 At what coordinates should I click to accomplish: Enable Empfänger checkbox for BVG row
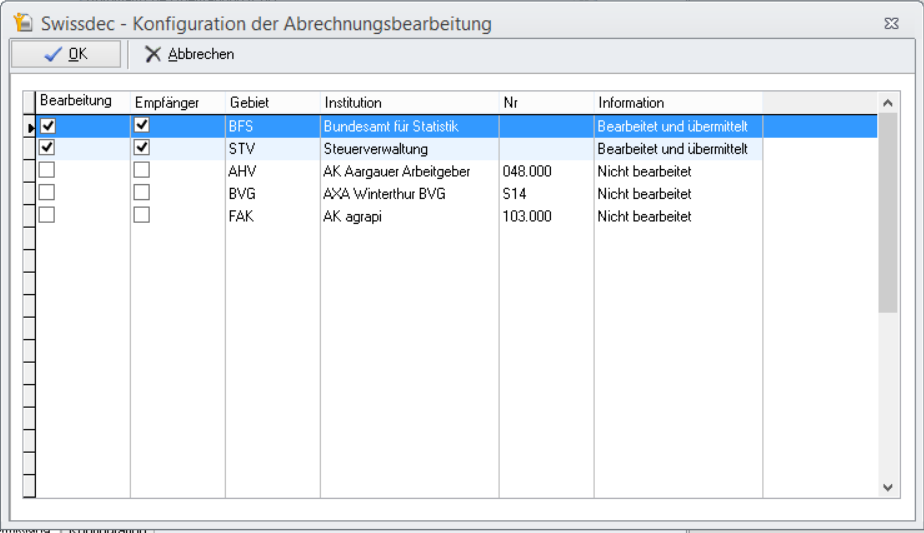pos(142,193)
